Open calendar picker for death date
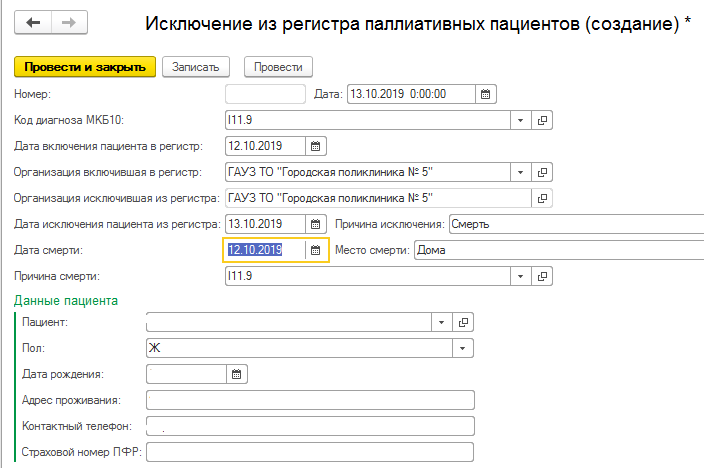Image resolution: width=704 pixels, height=468 pixels. 315,250
